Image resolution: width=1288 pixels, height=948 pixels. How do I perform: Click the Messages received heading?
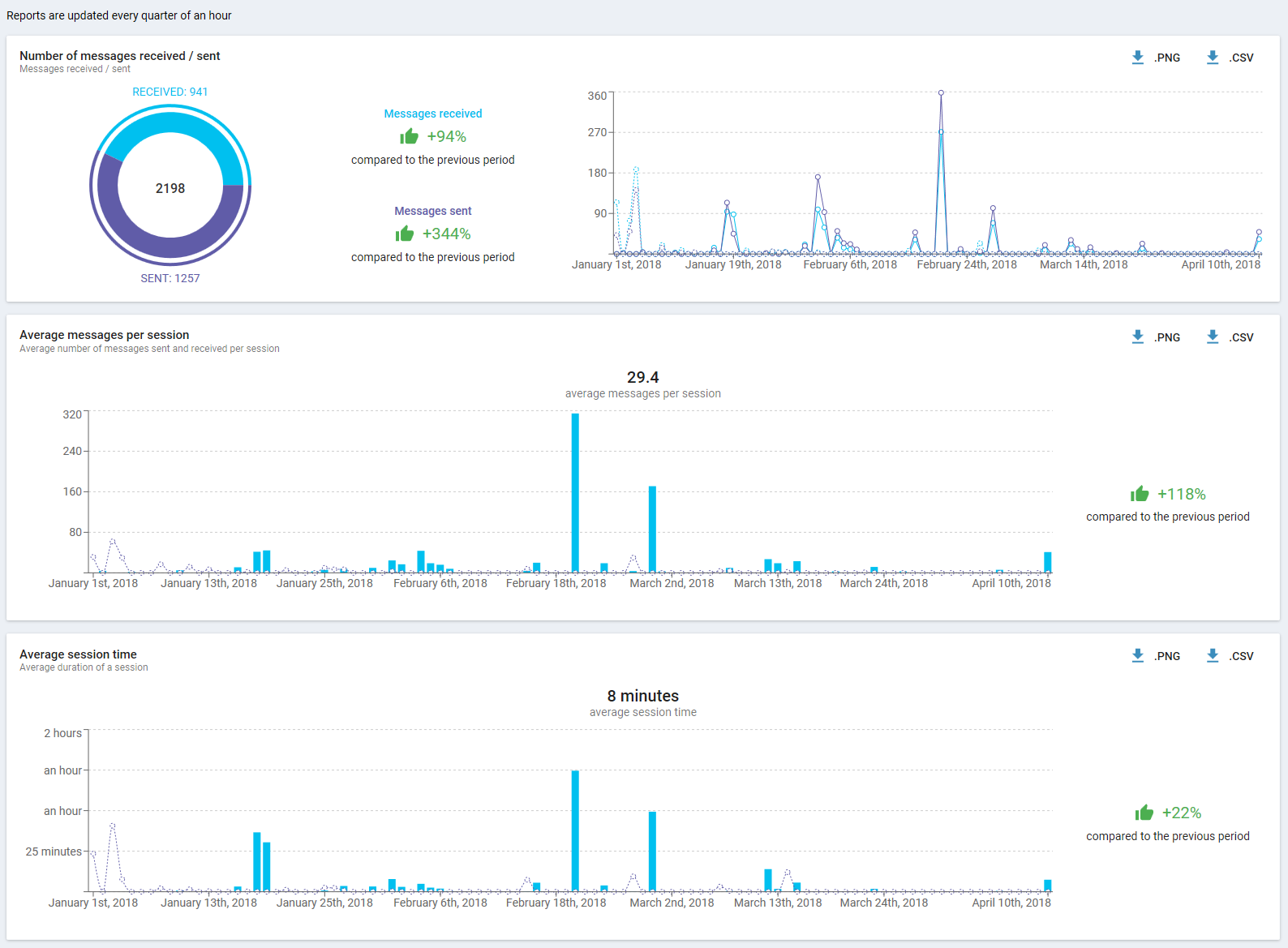pos(433,114)
